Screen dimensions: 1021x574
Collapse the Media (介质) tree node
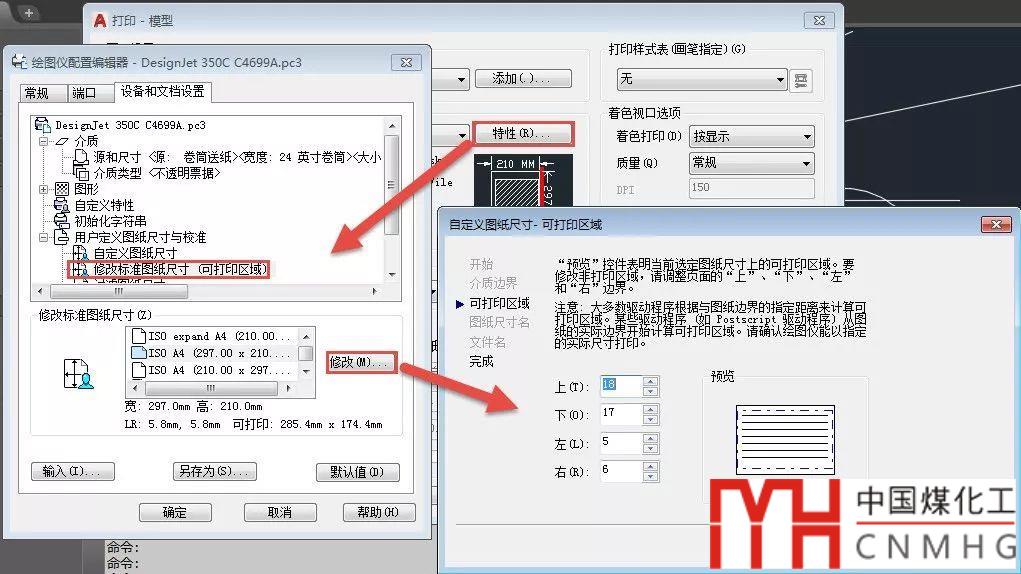(44, 141)
